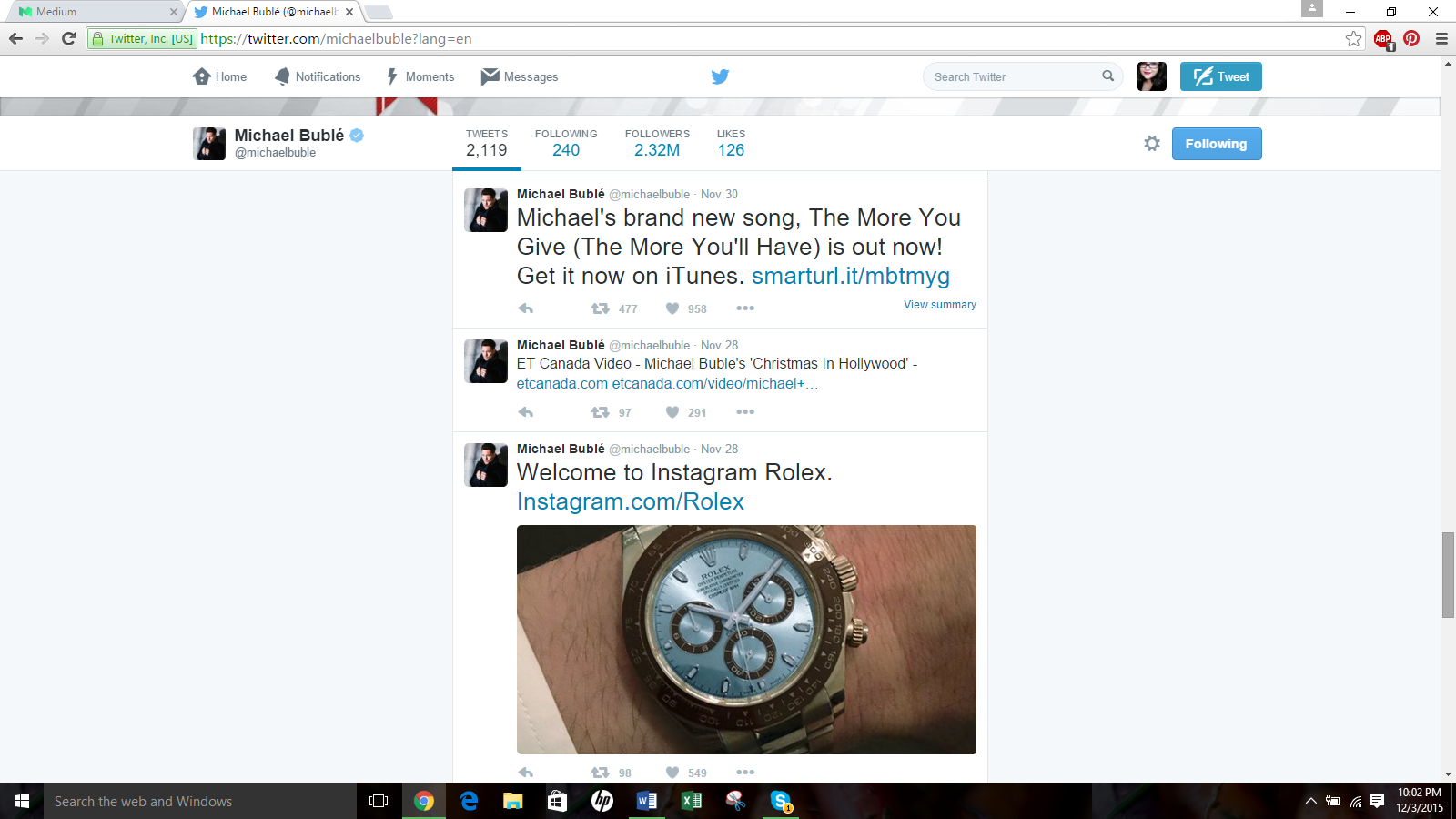This screenshot has height=819, width=1456.
Task: Reply to the Rolex tweet
Action: 526,773
